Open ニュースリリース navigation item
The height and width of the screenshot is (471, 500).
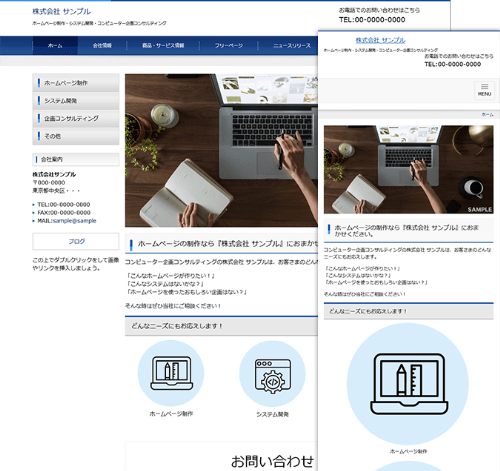click(292, 45)
